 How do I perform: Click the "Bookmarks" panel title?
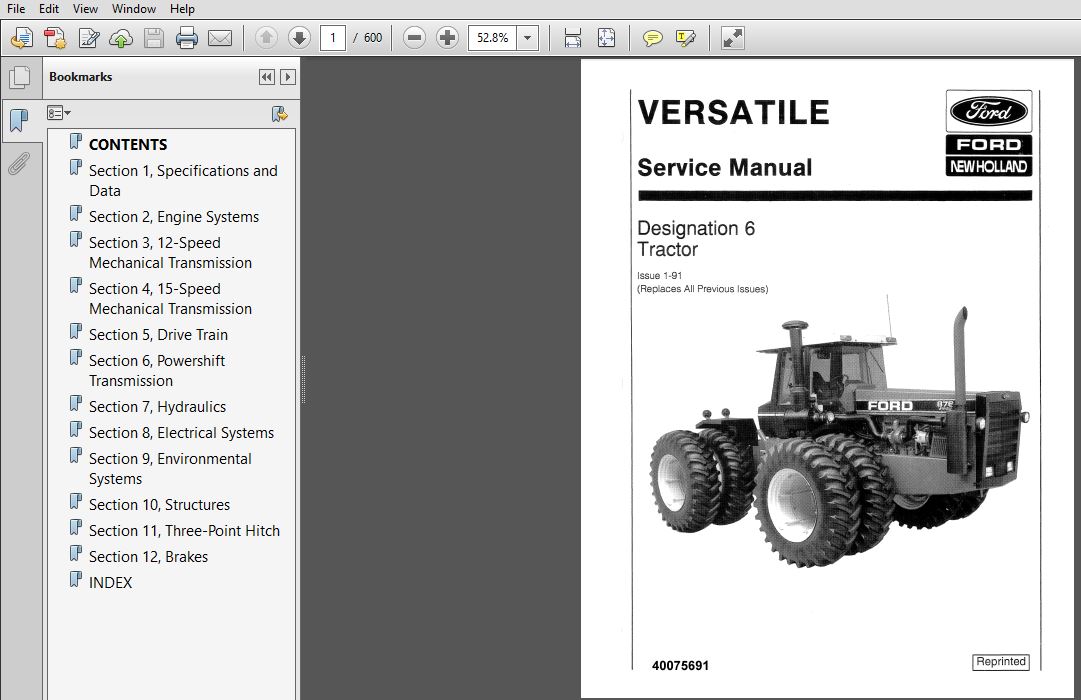(81, 77)
